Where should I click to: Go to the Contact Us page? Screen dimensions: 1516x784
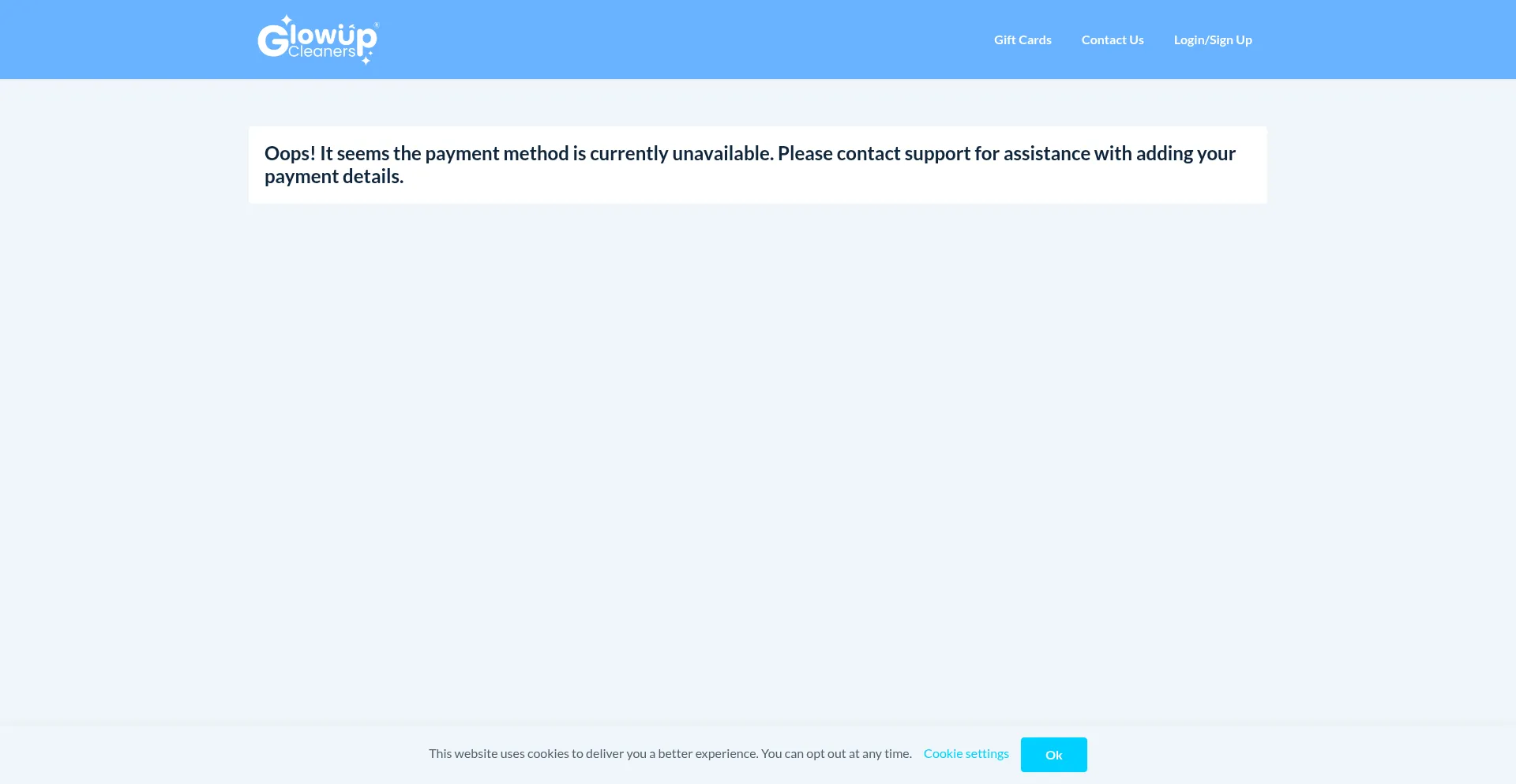coord(1113,39)
